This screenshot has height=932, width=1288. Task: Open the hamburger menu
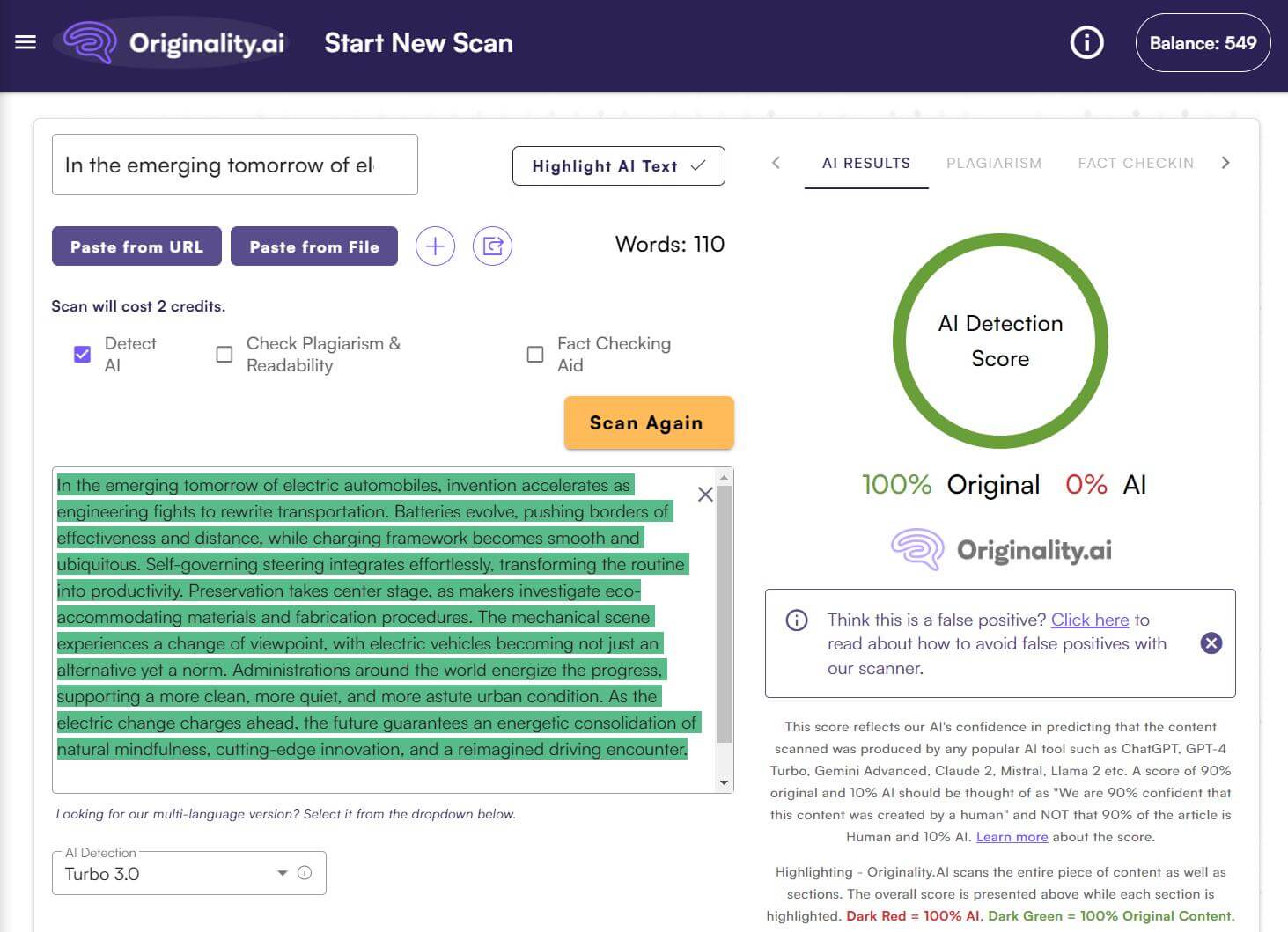26,42
